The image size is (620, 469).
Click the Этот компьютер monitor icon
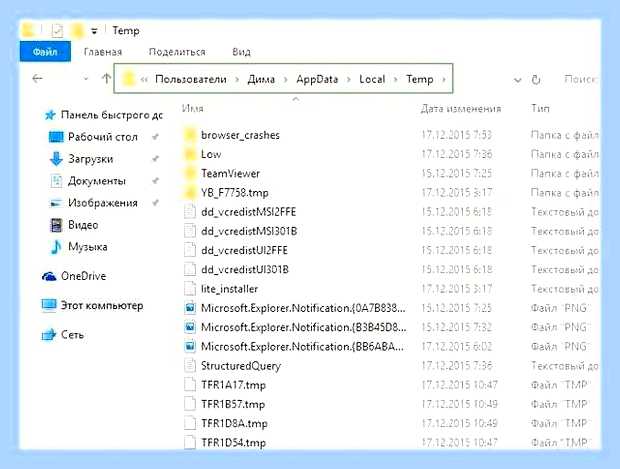[49, 306]
